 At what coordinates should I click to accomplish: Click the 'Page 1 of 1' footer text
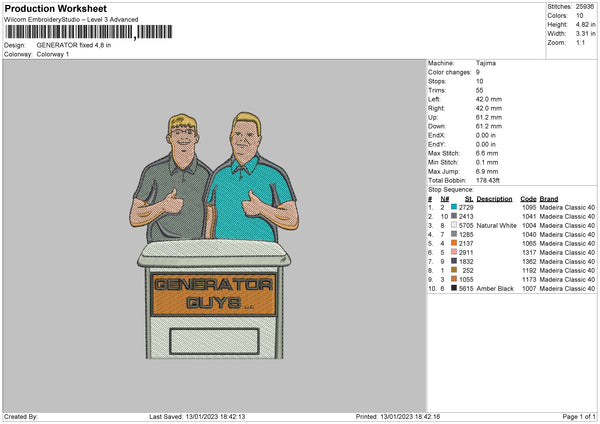click(x=579, y=417)
